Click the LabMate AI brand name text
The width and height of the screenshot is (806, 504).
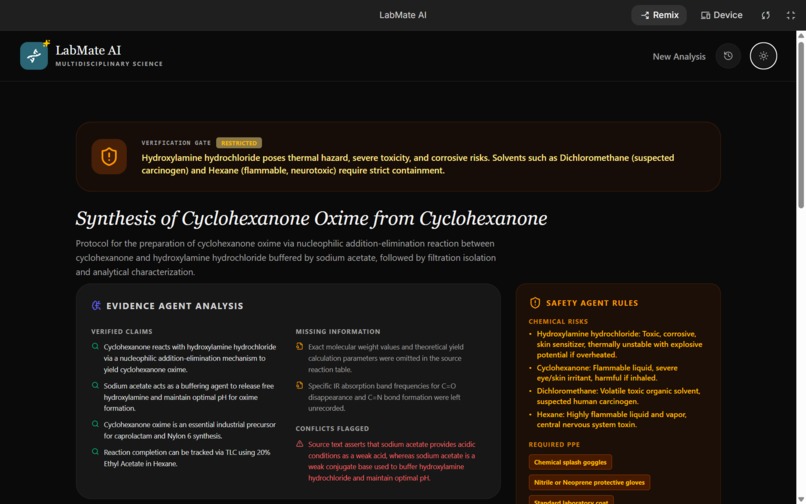(x=88, y=50)
